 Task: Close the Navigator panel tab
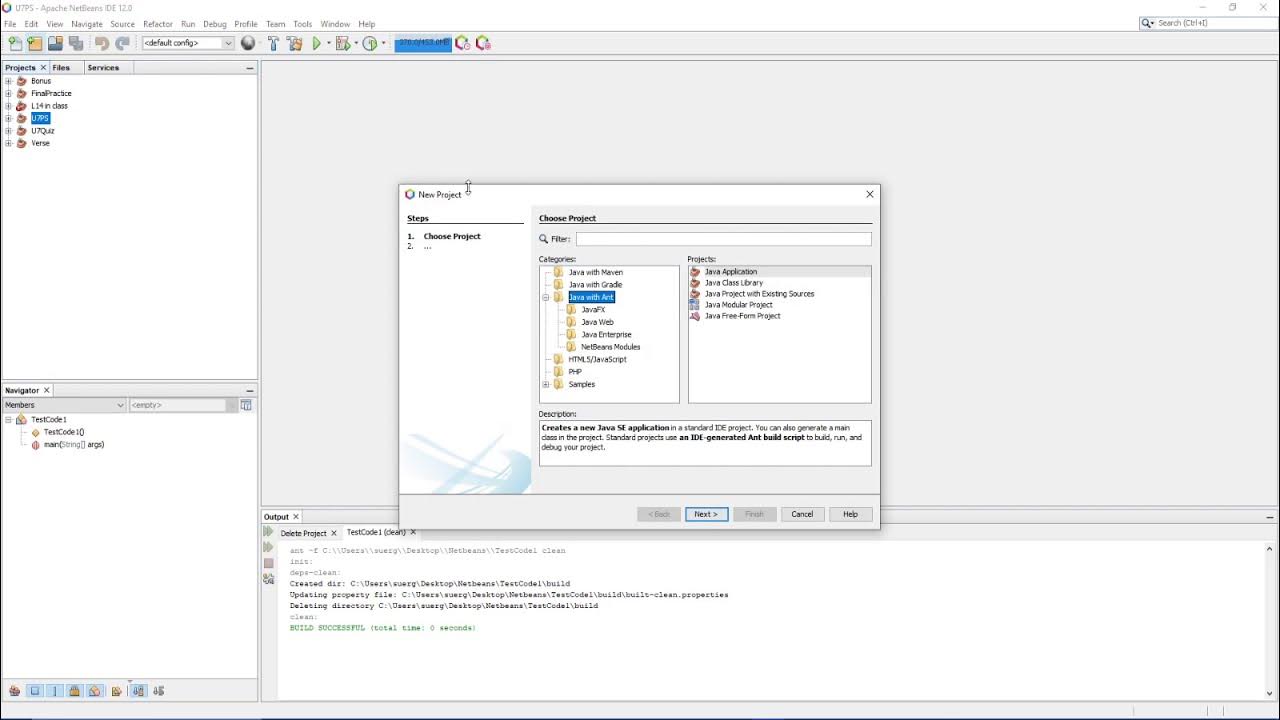click(46, 390)
